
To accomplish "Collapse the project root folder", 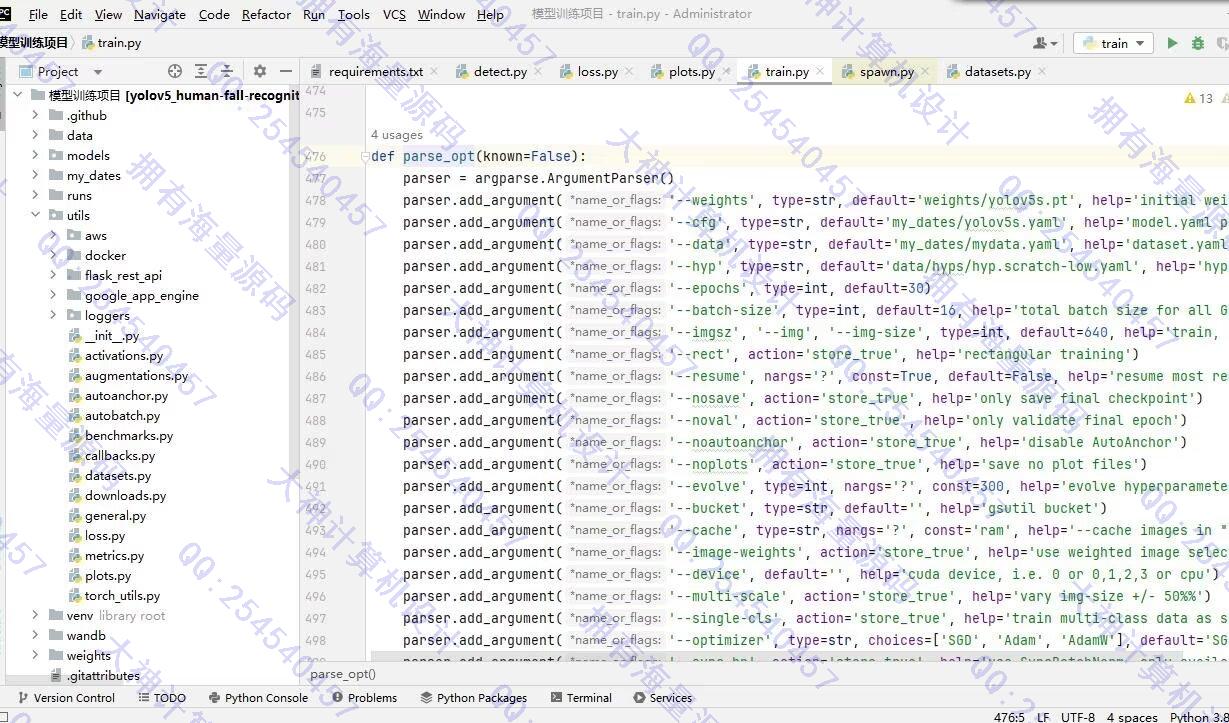I will coord(17,95).
